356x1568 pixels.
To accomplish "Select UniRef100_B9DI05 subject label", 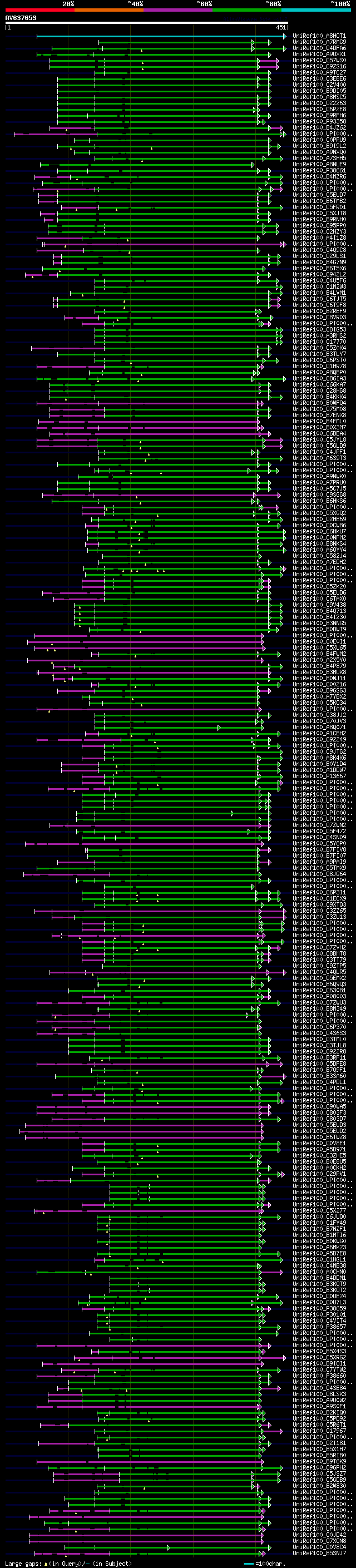I will click(319, 91).
